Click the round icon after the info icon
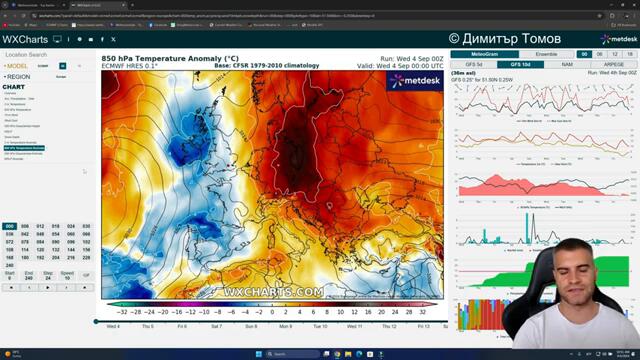640x360 pixels. (x=80, y=39)
